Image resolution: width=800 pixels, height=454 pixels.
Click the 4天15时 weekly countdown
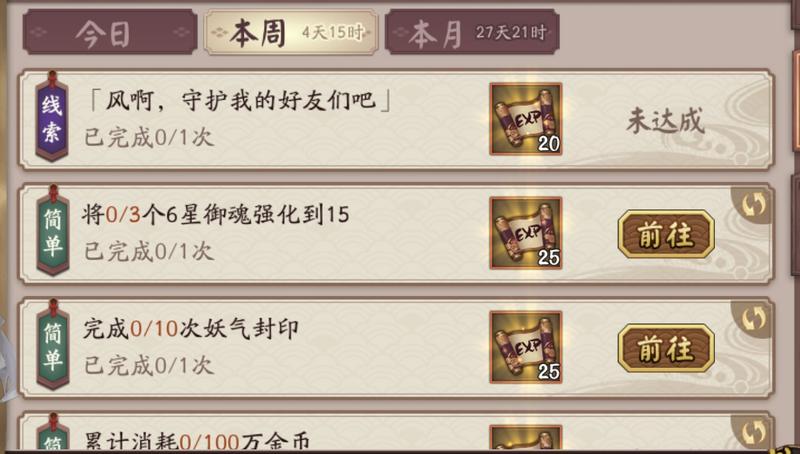pyautogui.click(x=332, y=33)
